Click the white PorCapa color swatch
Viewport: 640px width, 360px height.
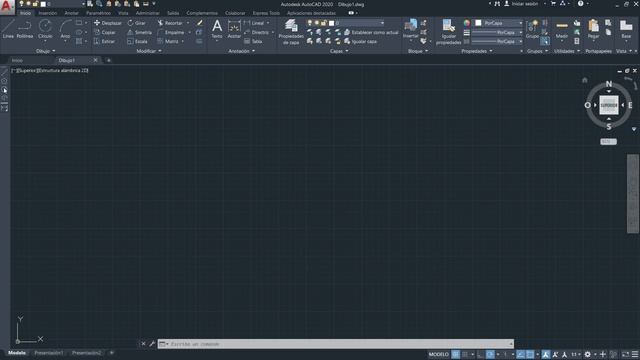tap(478, 23)
